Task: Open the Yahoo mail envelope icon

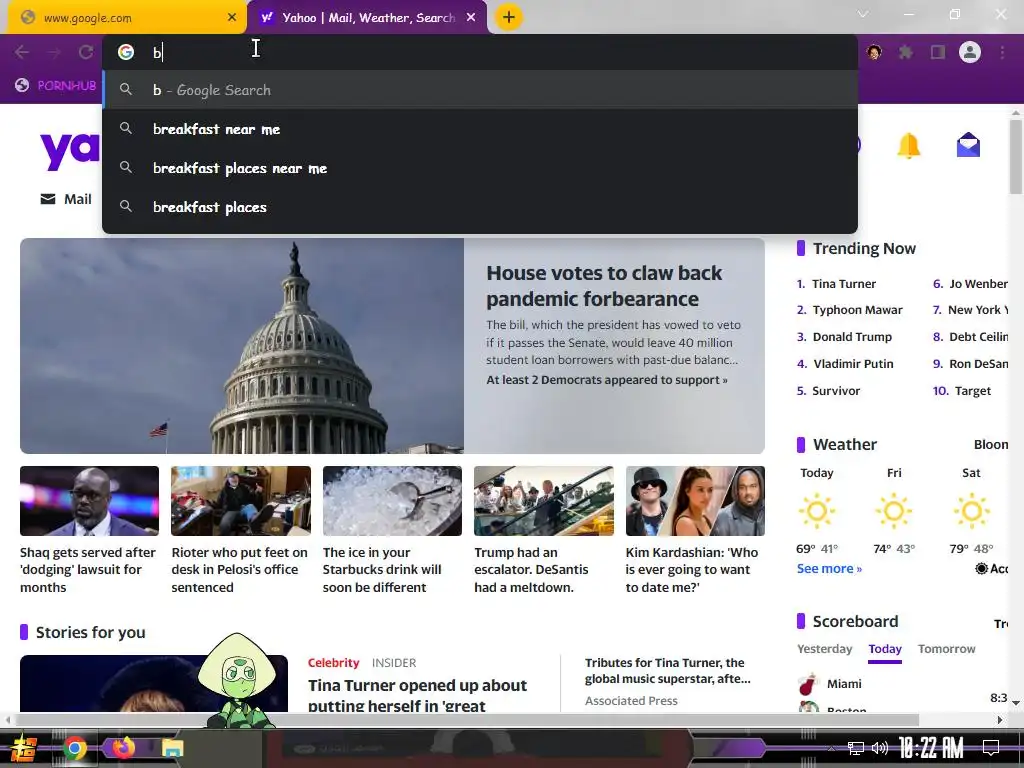Action: point(968,145)
